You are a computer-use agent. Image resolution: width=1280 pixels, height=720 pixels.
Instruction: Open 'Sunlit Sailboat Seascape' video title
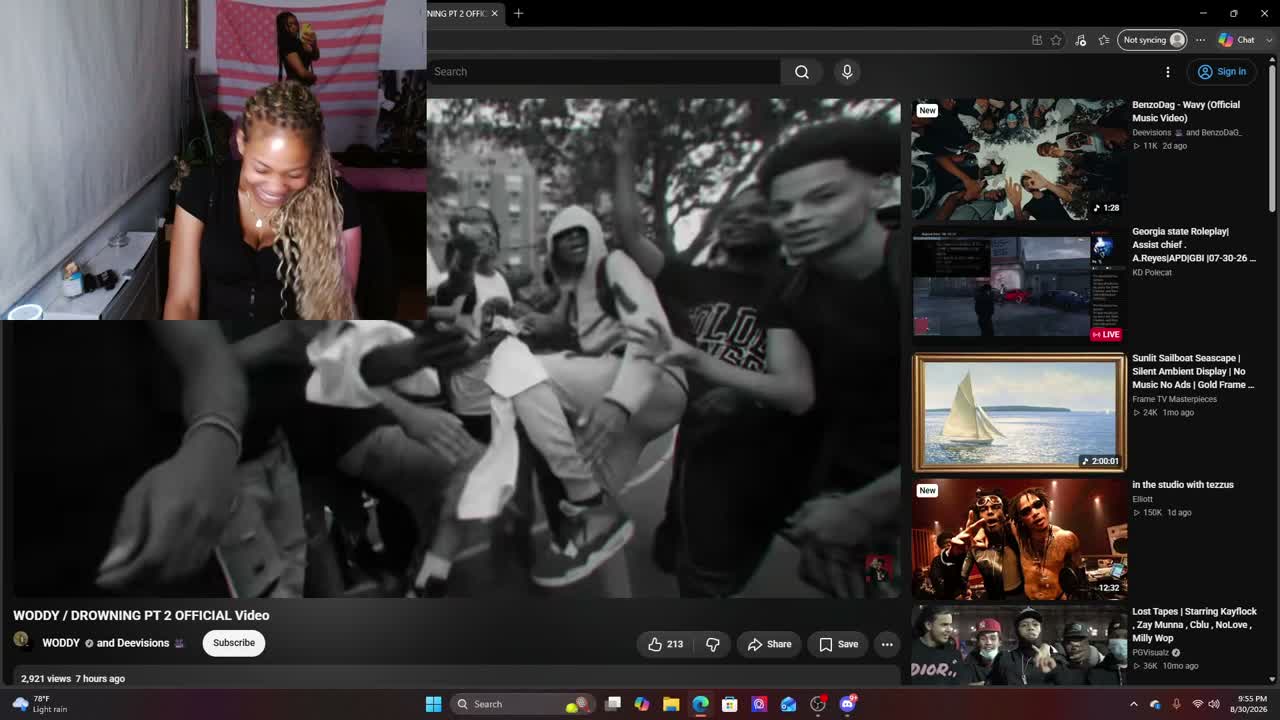click(x=1193, y=371)
